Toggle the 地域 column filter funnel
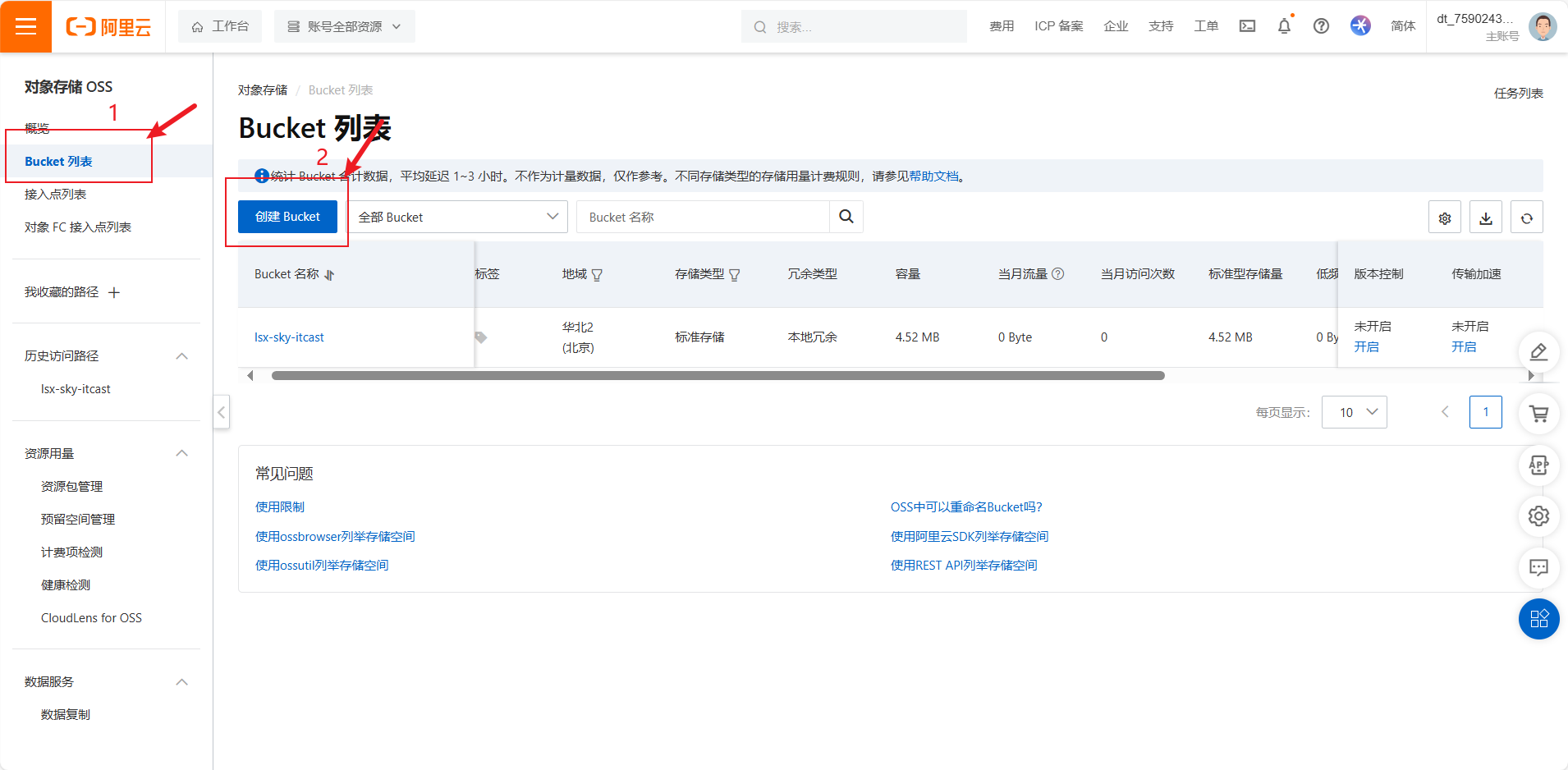This screenshot has height=770, width=1568. click(x=598, y=274)
